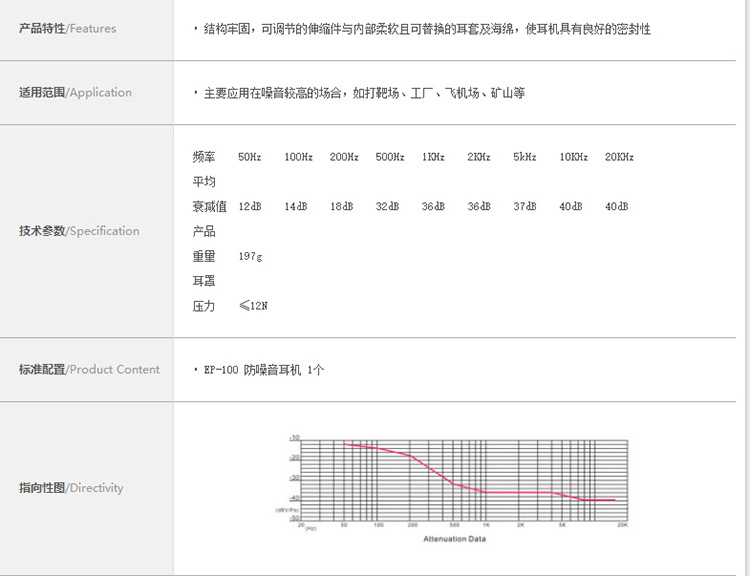Viewport: 750px width, 576px height.
Task: Click the 适用范围/Application row header
Action: coord(75,93)
